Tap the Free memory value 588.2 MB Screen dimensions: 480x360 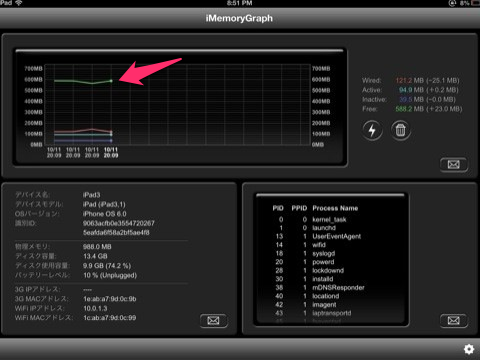click(x=410, y=109)
